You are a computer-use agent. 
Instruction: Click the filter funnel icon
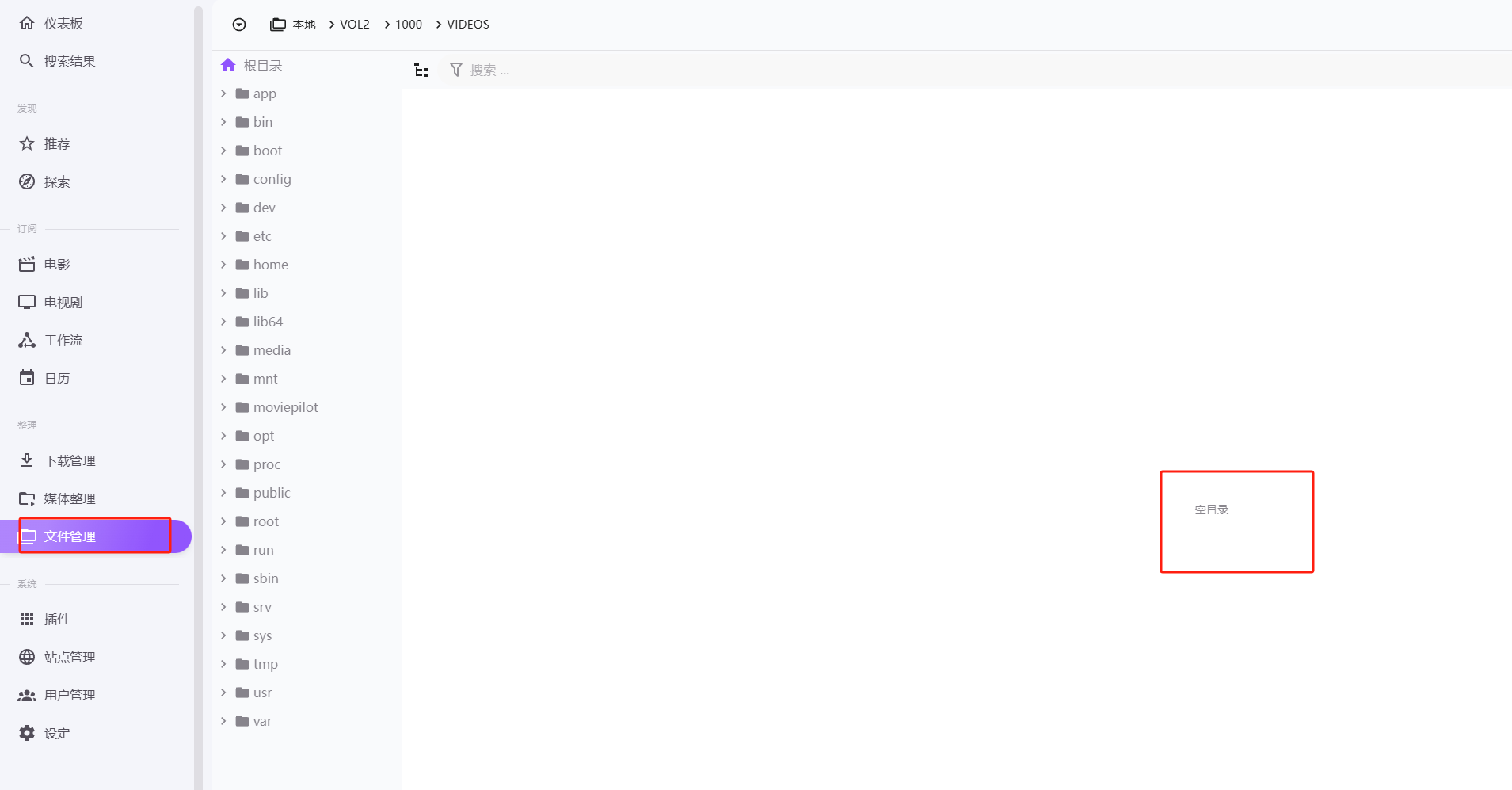click(x=456, y=70)
